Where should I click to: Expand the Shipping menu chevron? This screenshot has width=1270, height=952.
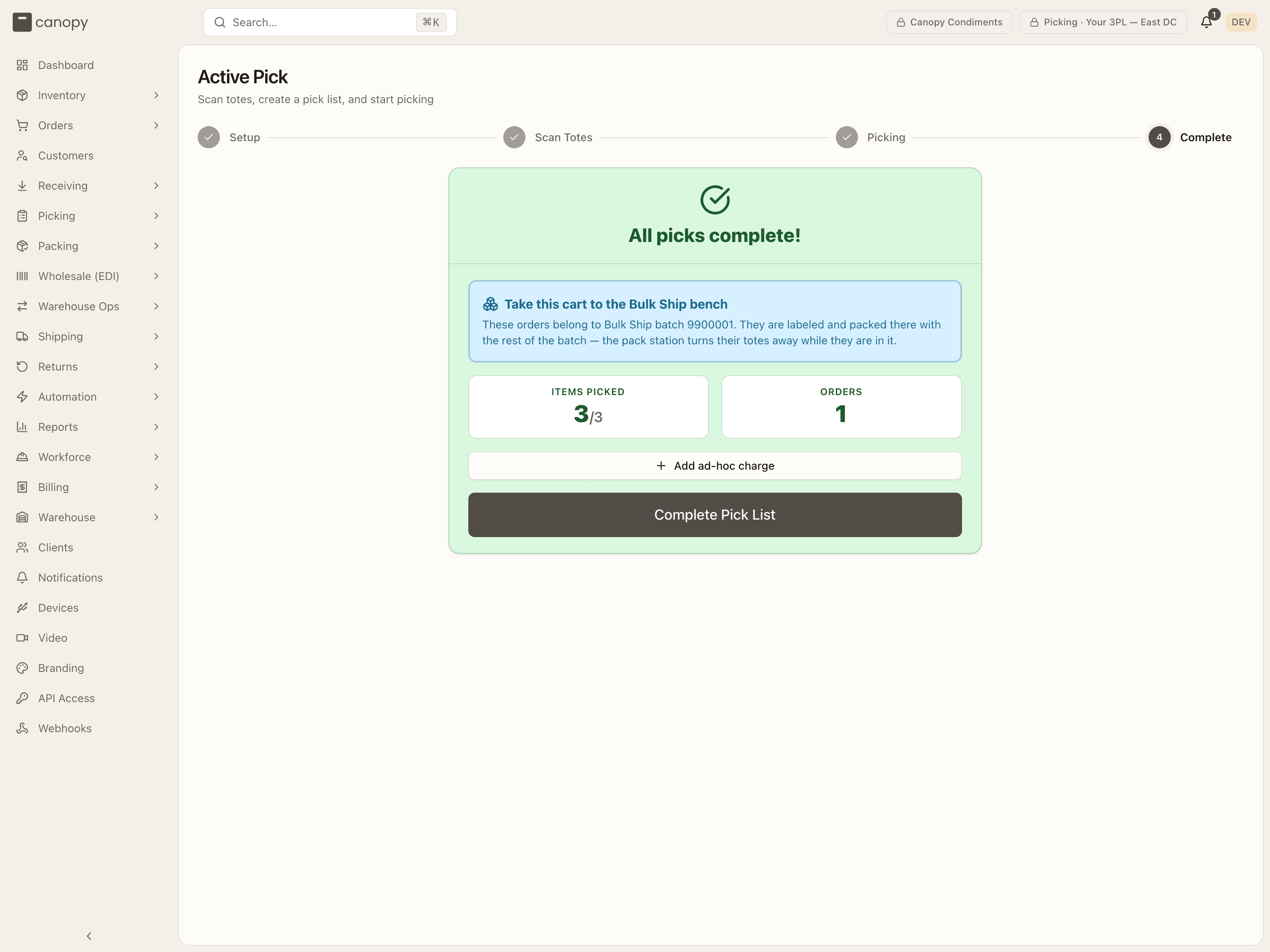pos(156,336)
